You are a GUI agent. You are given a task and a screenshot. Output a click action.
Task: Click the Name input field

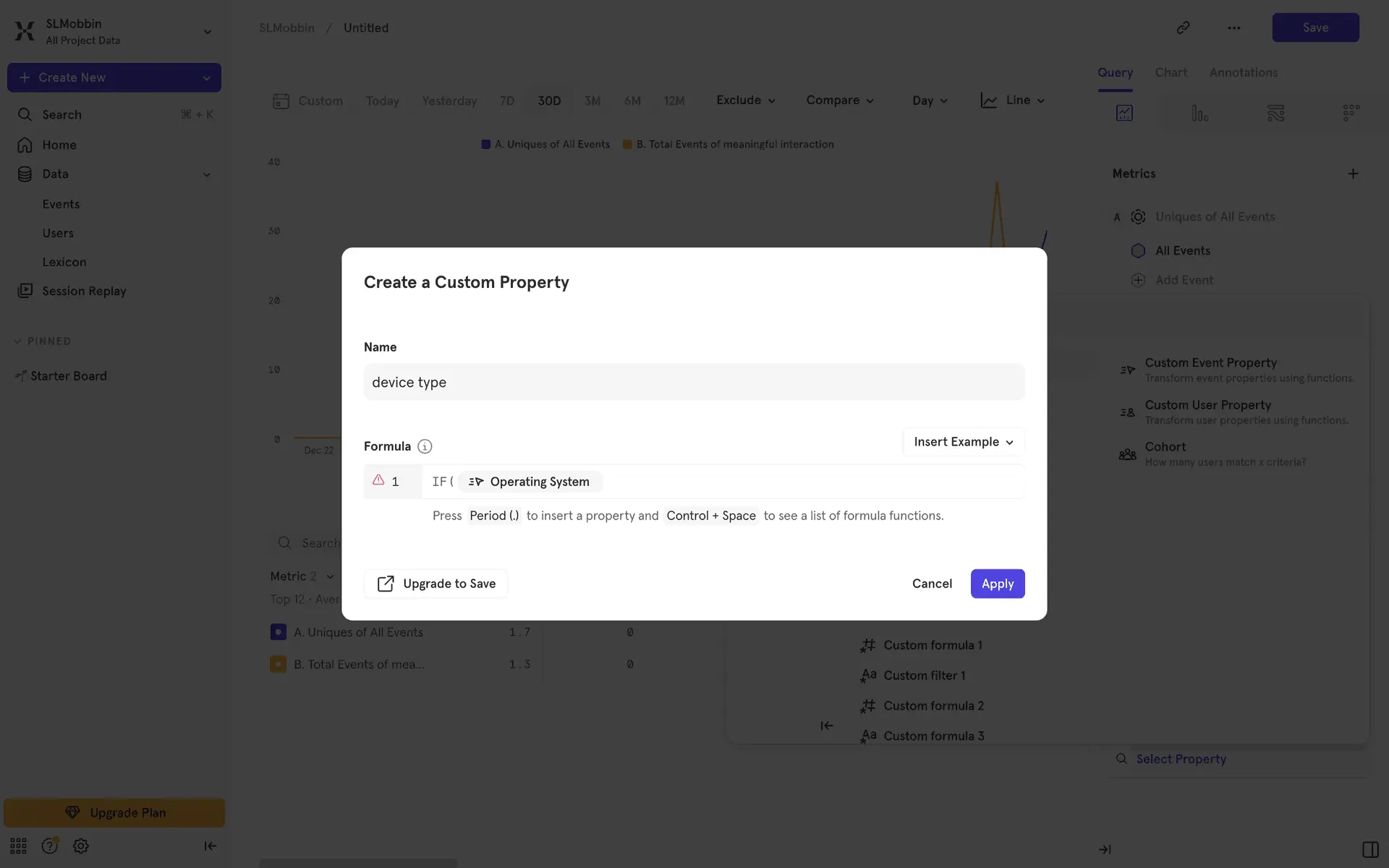pyautogui.click(x=694, y=382)
